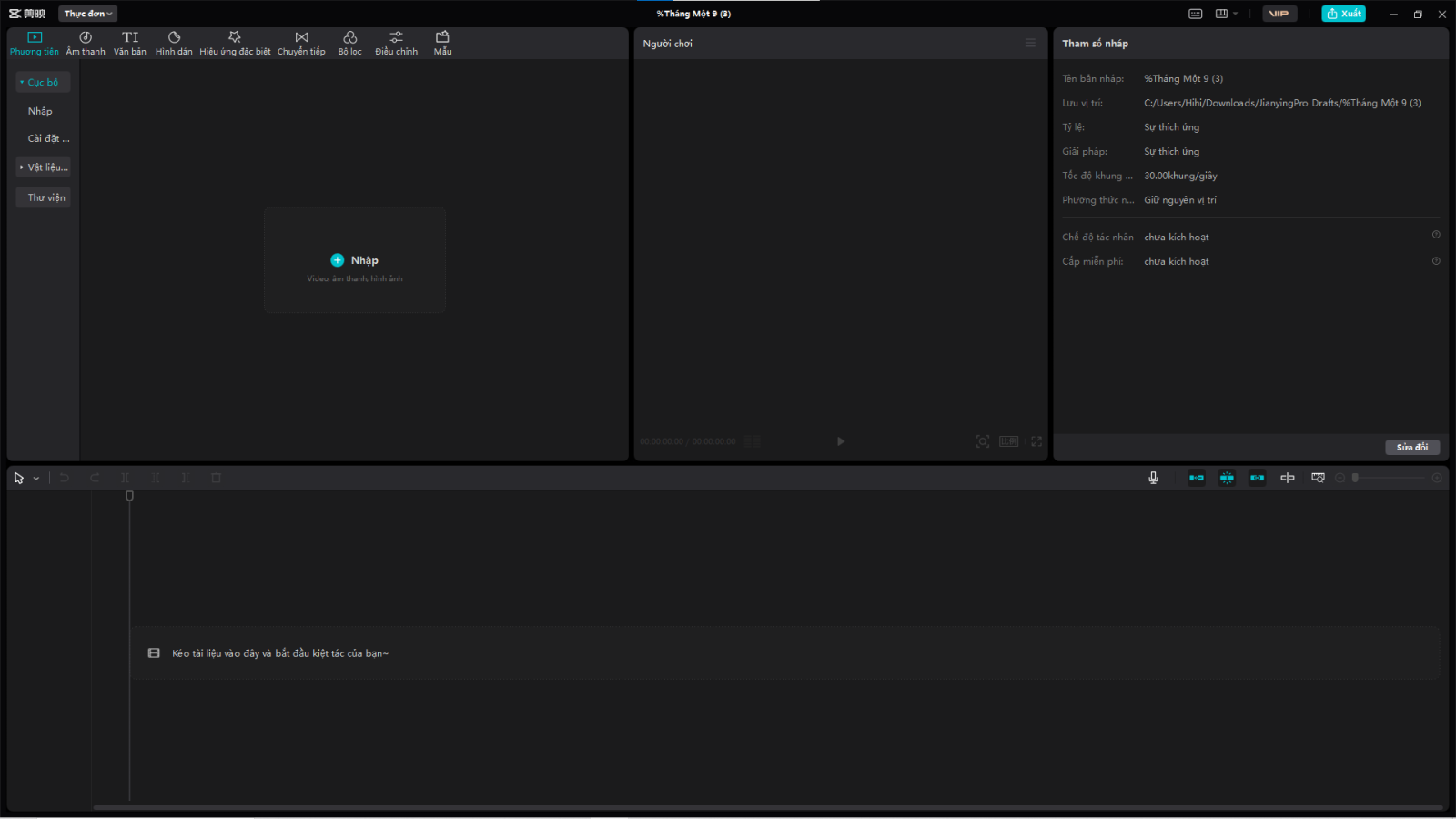The width and height of the screenshot is (1456, 819).
Task: Click the help icon beside Chế độ tác nhân
Action: click(1436, 235)
